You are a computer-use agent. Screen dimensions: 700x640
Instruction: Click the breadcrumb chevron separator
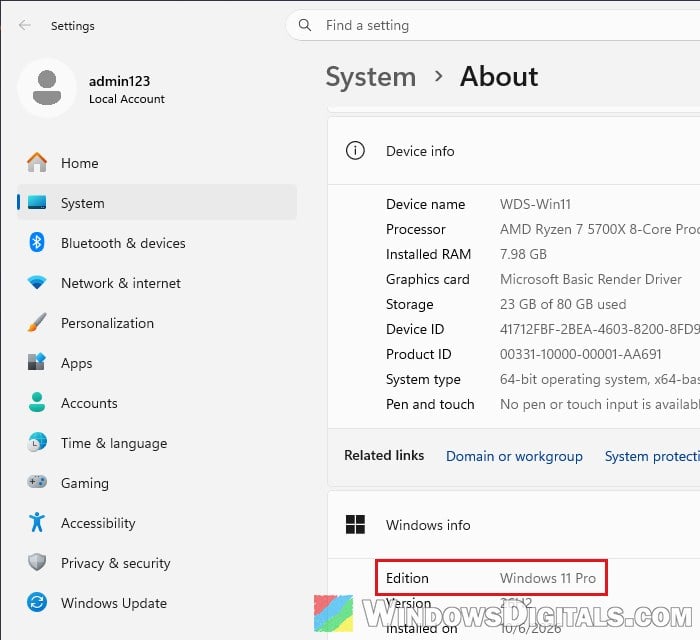coord(439,76)
